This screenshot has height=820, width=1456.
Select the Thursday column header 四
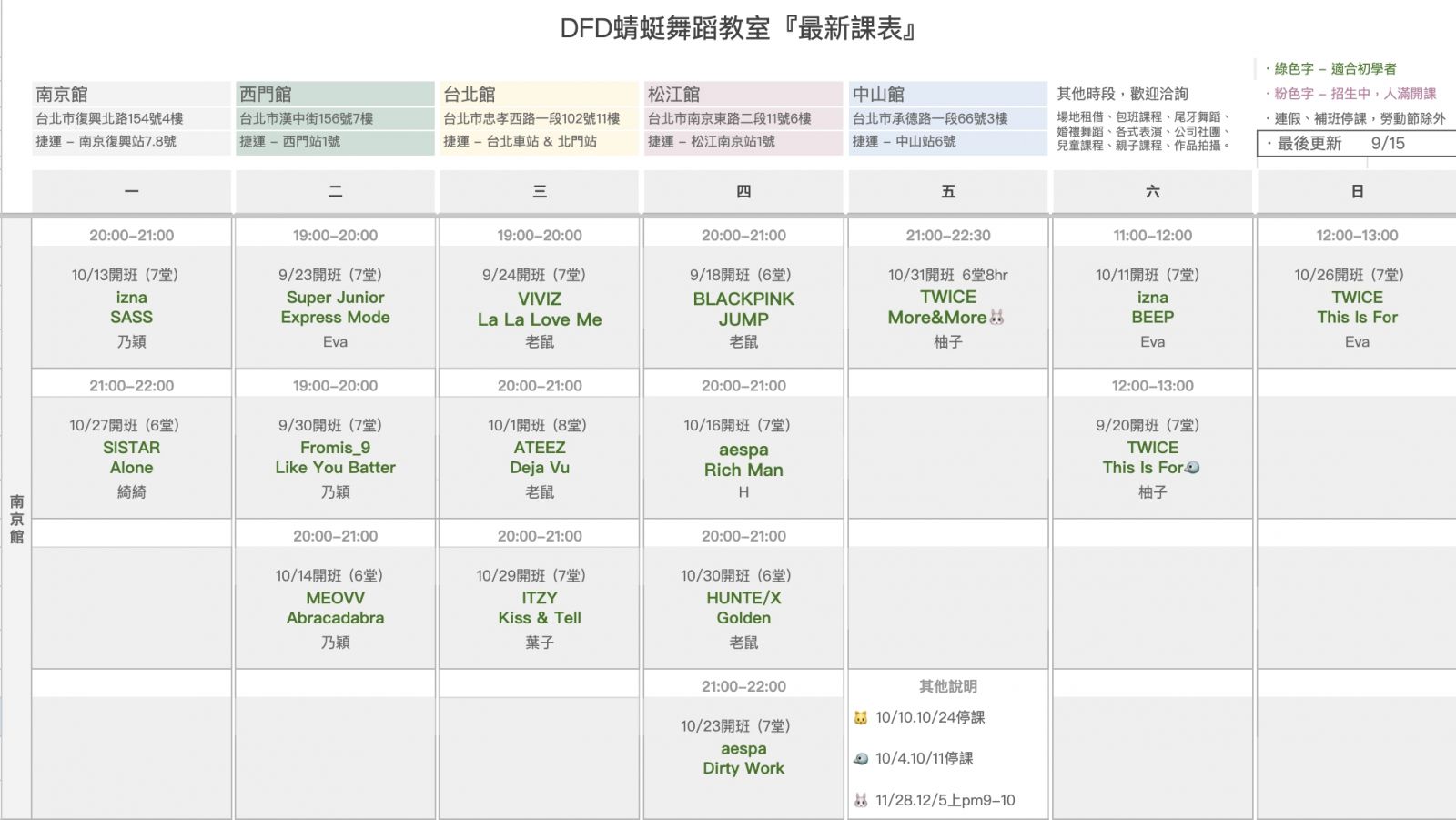[x=743, y=191]
